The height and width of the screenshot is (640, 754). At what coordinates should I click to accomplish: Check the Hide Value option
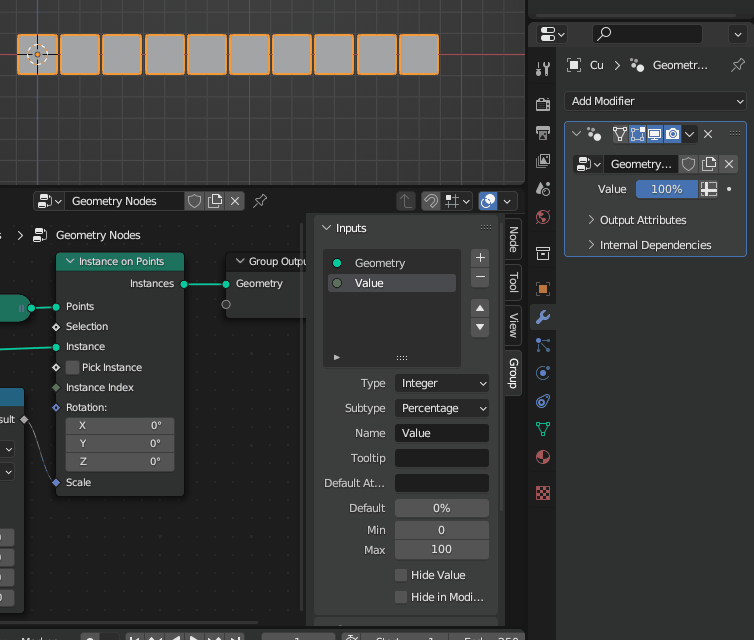pyautogui.click(x=401, y=575)
